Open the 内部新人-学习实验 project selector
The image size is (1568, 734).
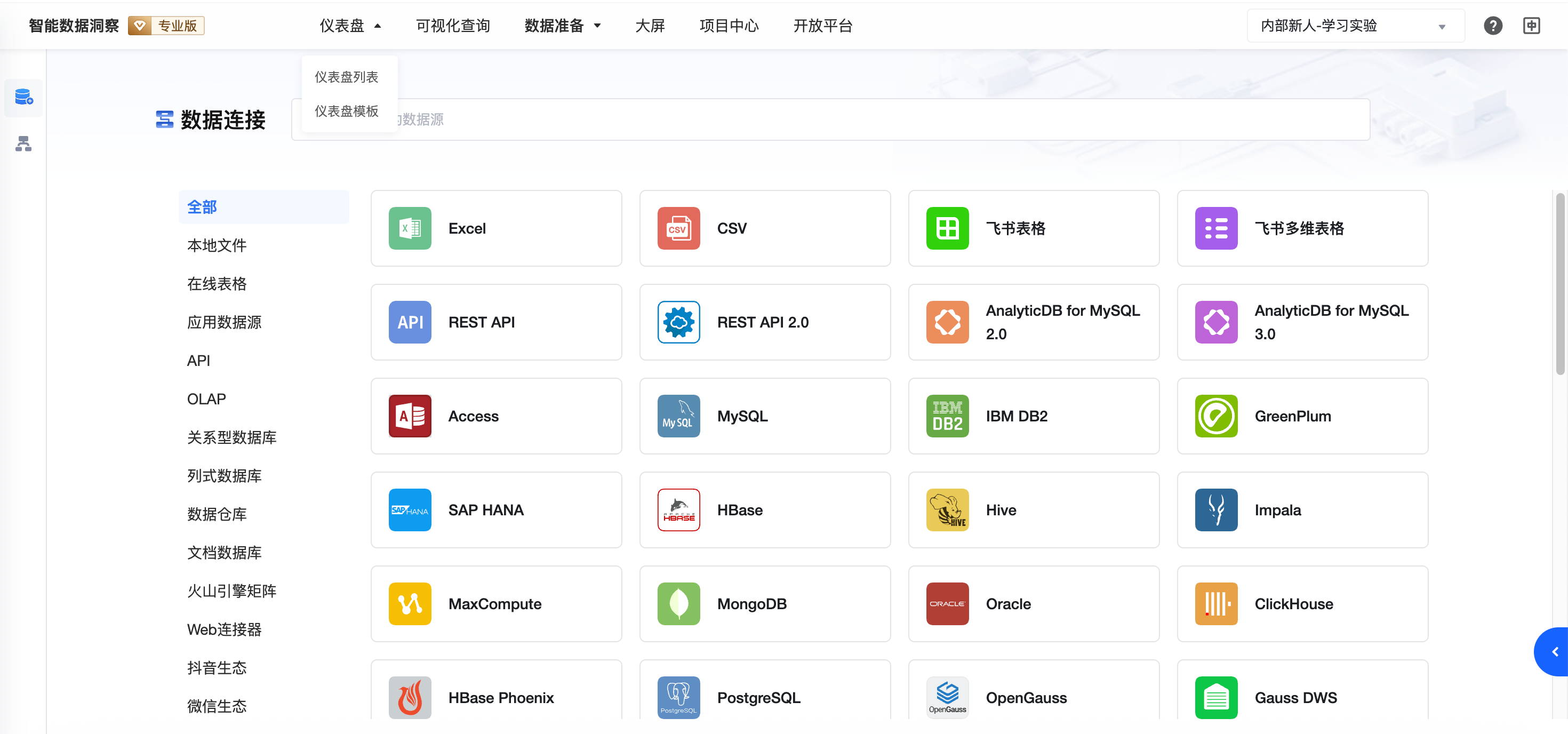[1355, 26]
